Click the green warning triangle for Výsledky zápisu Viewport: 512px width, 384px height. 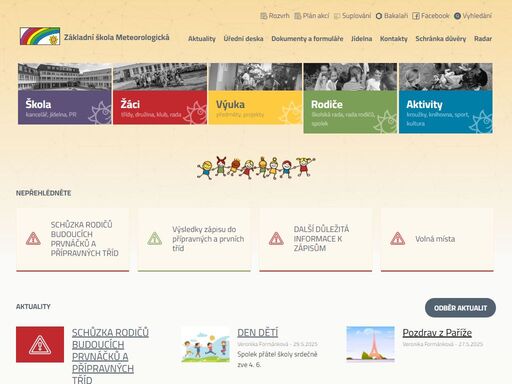[x=155, y=239]
